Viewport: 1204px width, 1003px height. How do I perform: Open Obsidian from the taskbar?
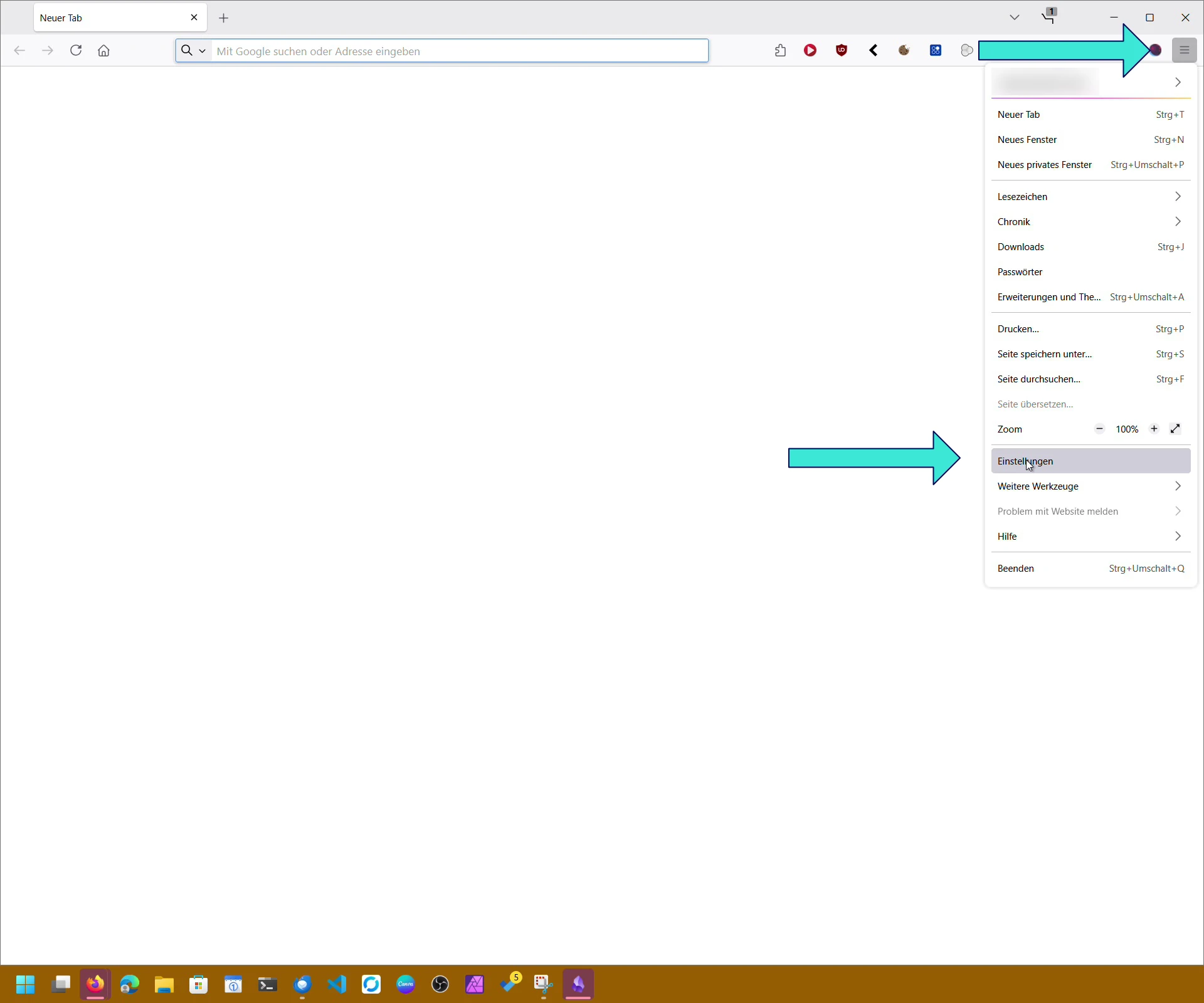(578, 985)
